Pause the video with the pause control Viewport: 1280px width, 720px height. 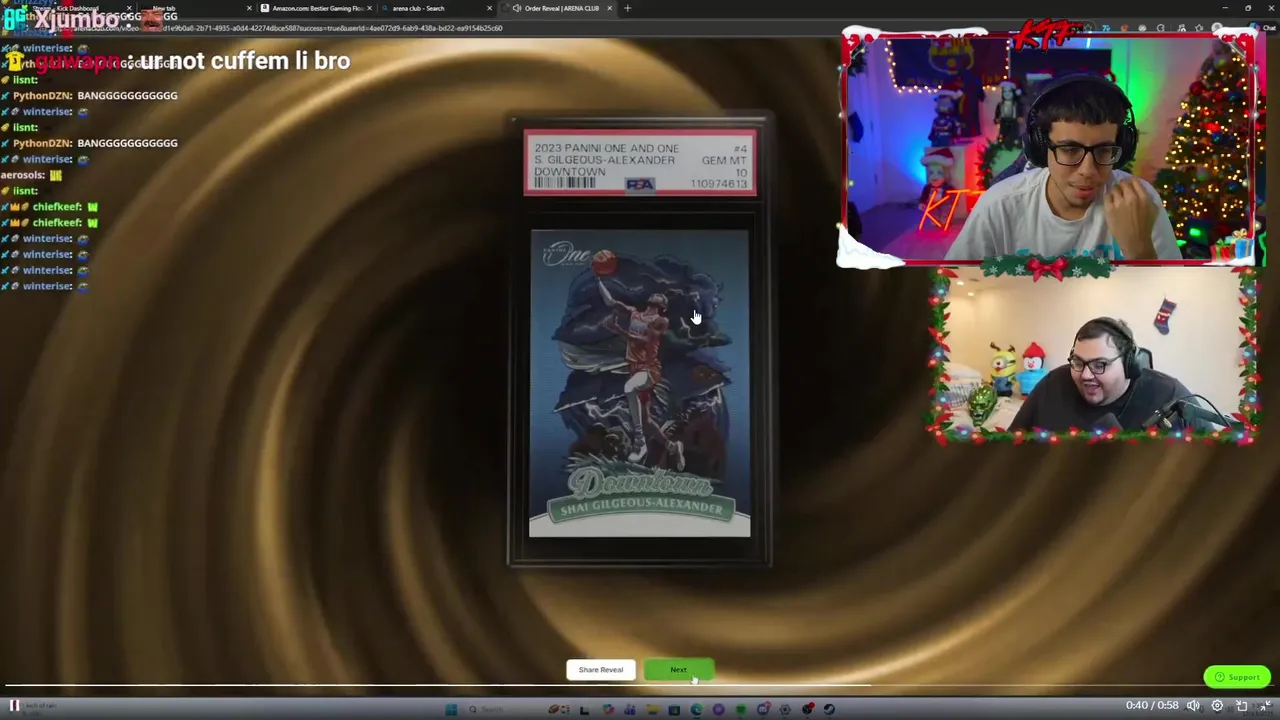point(14,706)
